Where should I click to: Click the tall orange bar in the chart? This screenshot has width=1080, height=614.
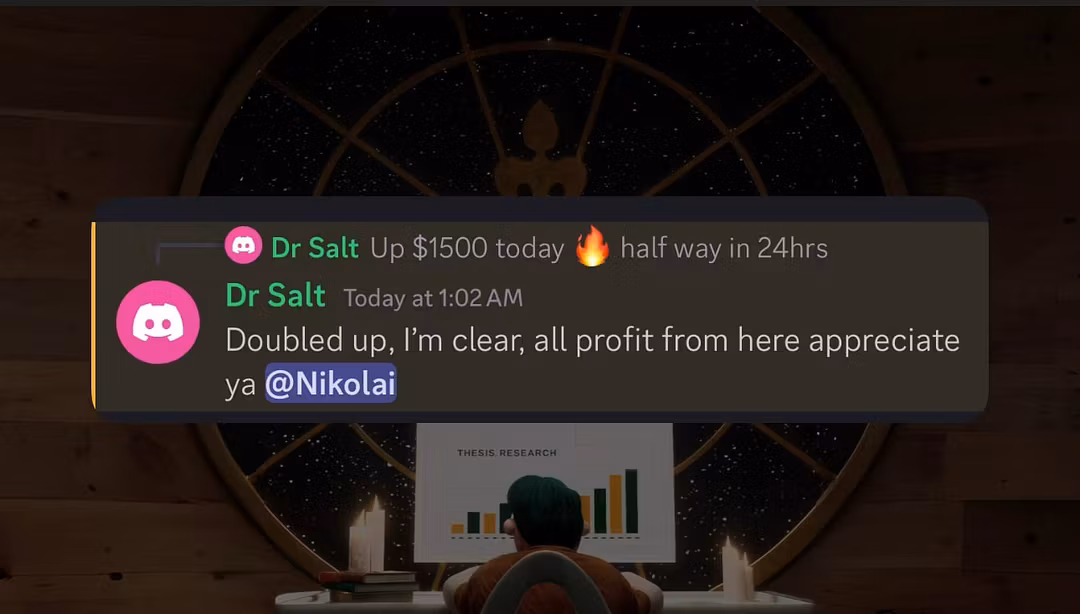click(x=615, y=504)
